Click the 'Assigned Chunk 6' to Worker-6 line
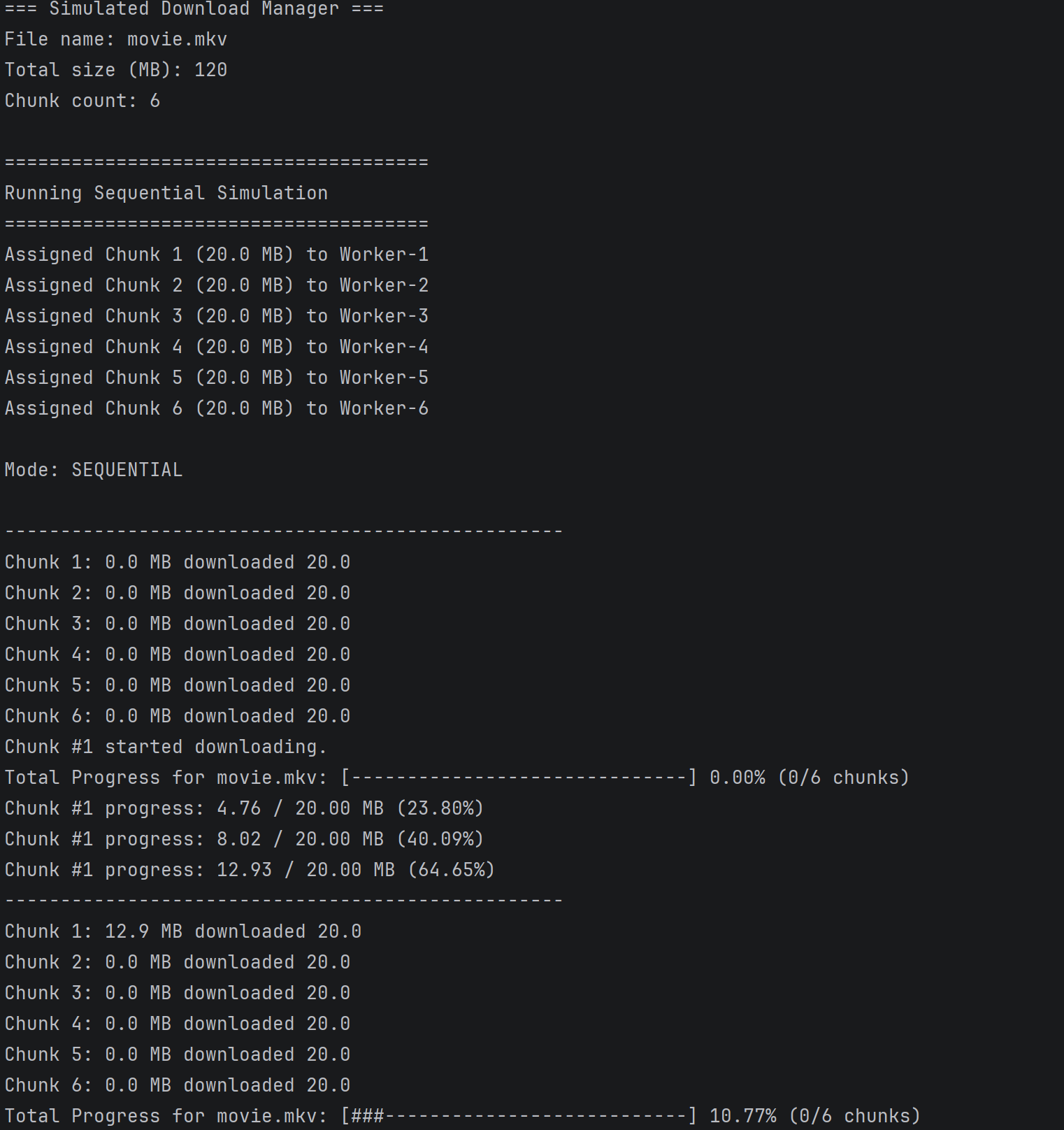 tap(217, 408)
